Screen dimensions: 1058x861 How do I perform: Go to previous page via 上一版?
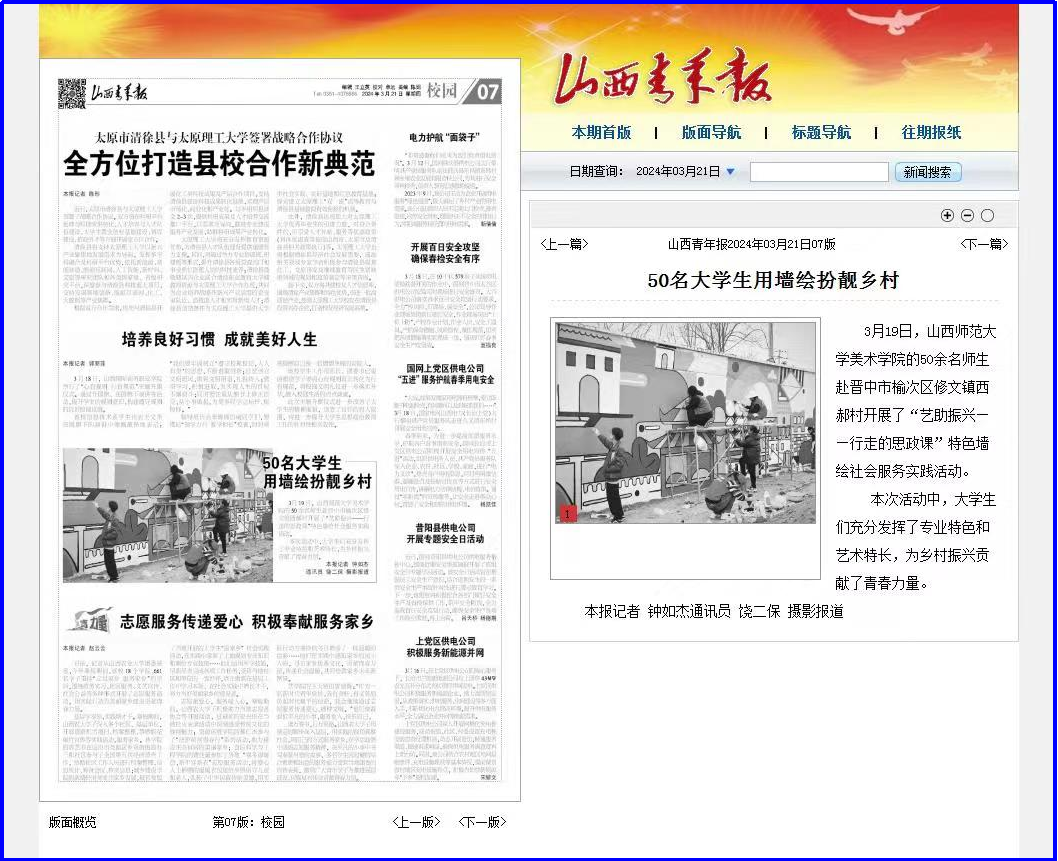pos(416,822)
